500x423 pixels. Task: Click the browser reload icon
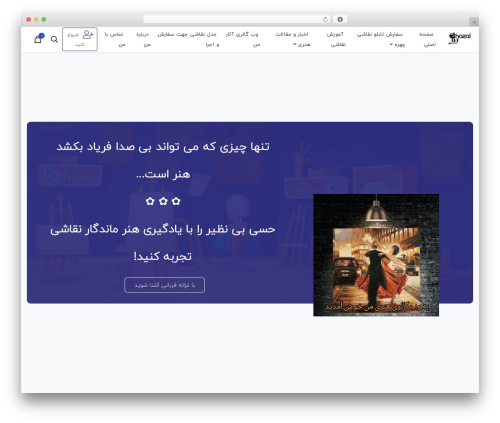(325, 20)
